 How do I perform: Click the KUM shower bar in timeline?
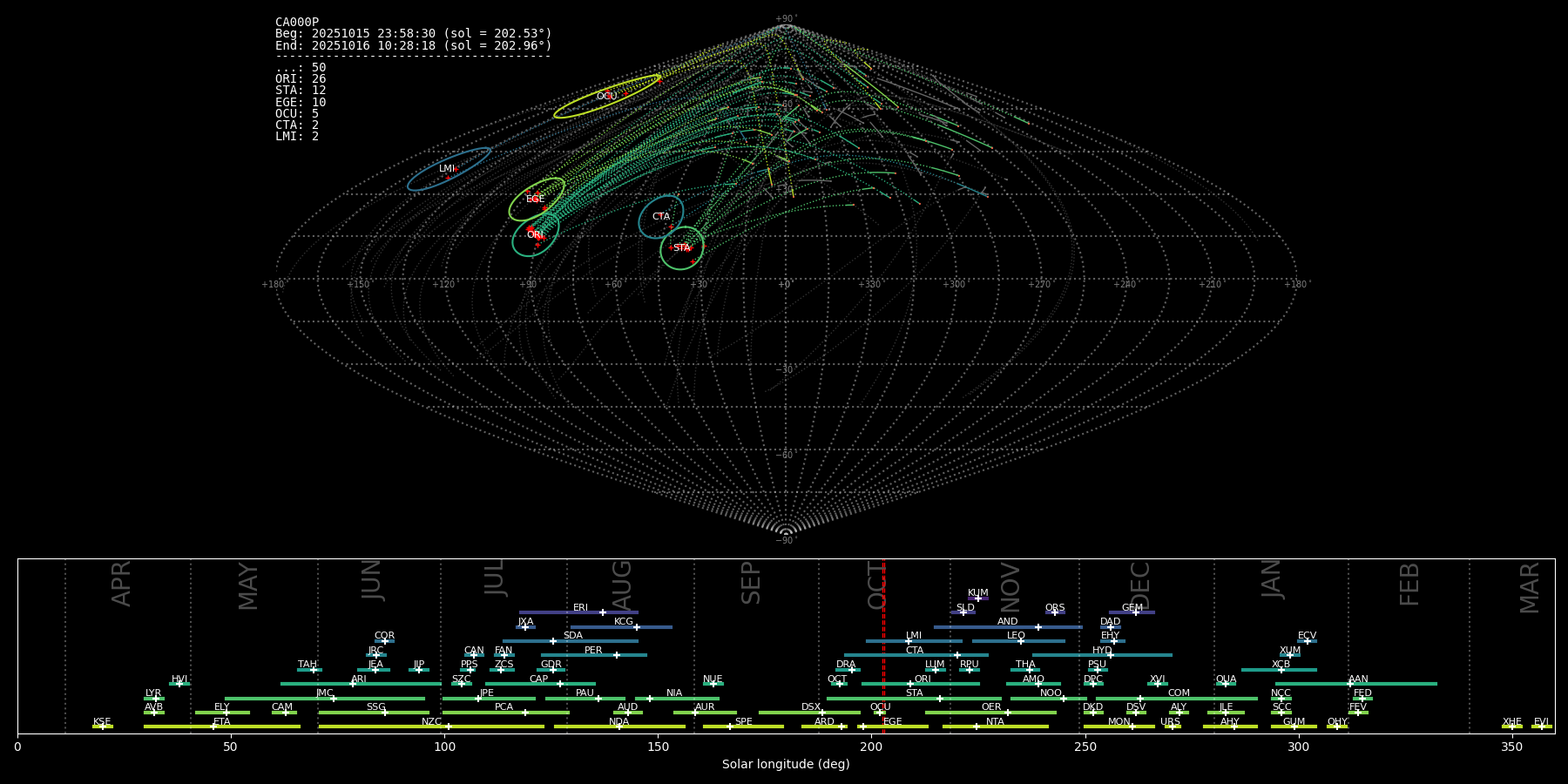coord(978,598)
